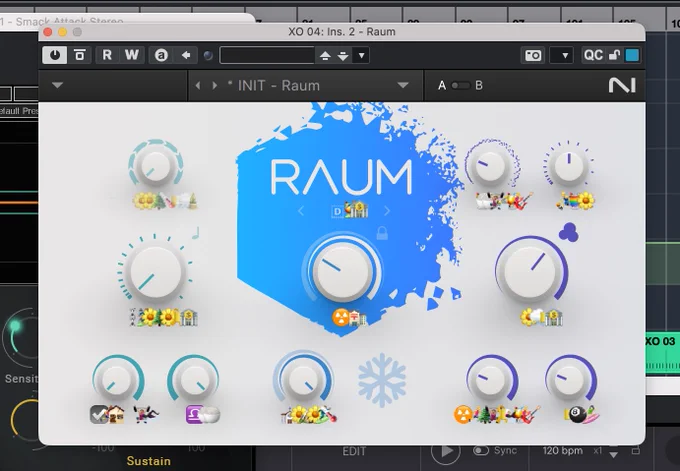The width and height of the screenshot is (680, 471).
Task: Click the small round indicator beside the preset field
Action: tap(208, 56)
